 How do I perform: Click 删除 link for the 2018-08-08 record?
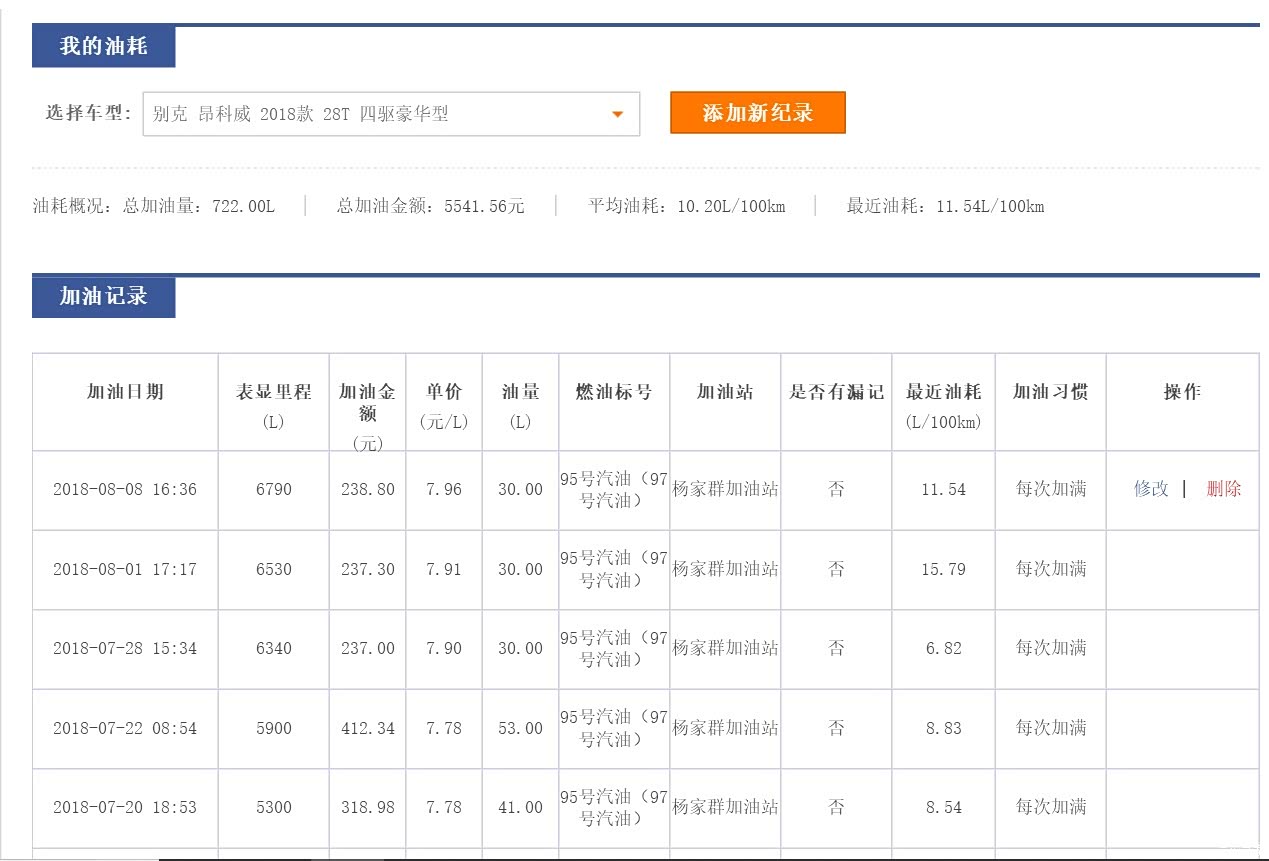click(x=1223, y=489)
